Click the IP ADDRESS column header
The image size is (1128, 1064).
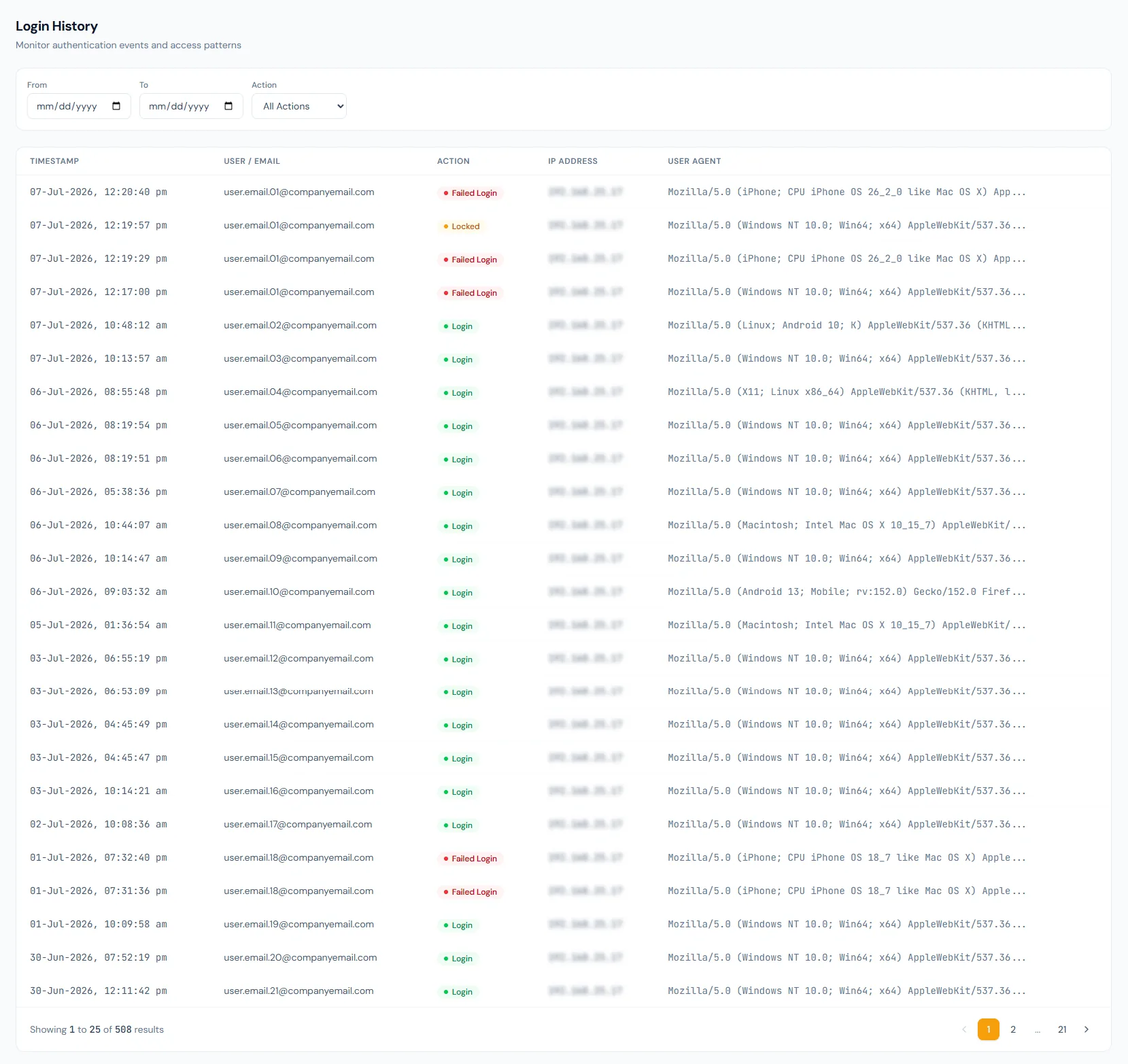573,161
